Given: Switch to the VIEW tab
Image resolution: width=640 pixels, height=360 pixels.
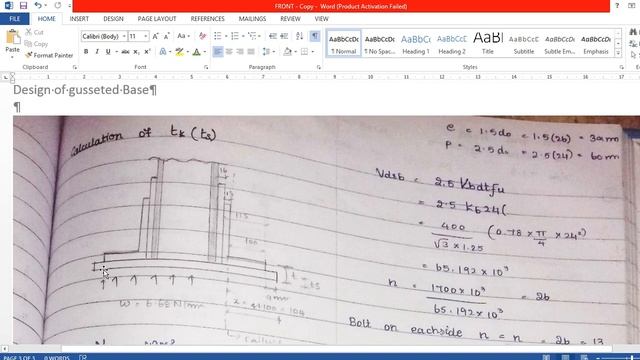Looking at the screenshot, I should (321, 19).
